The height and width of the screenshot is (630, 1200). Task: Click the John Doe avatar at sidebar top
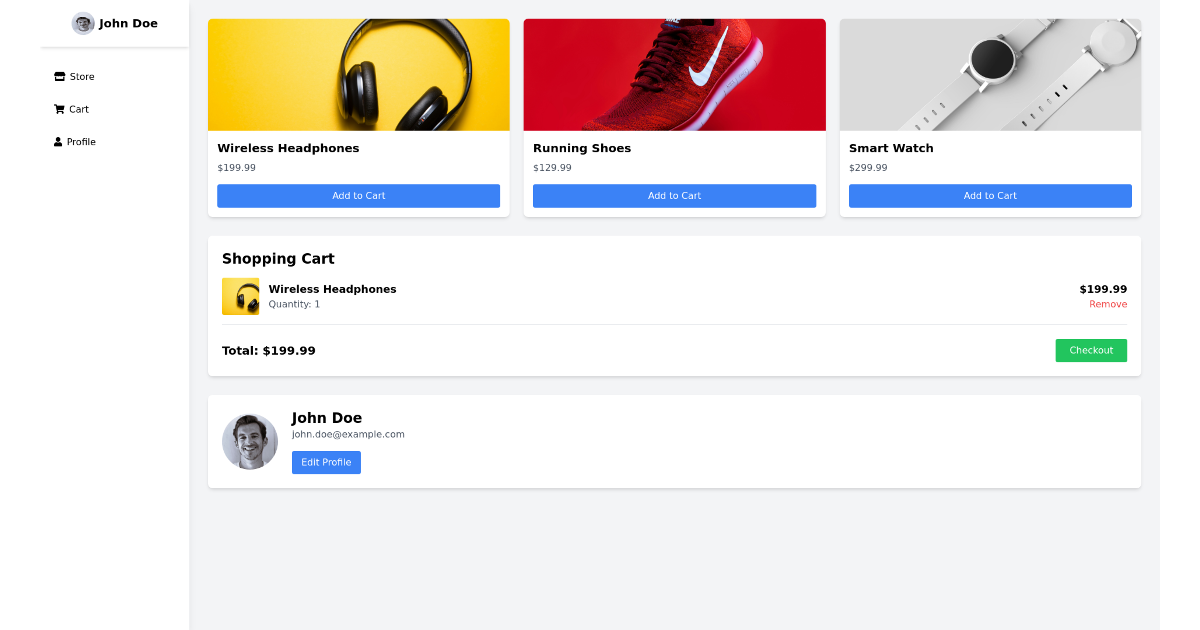point(83,23)
